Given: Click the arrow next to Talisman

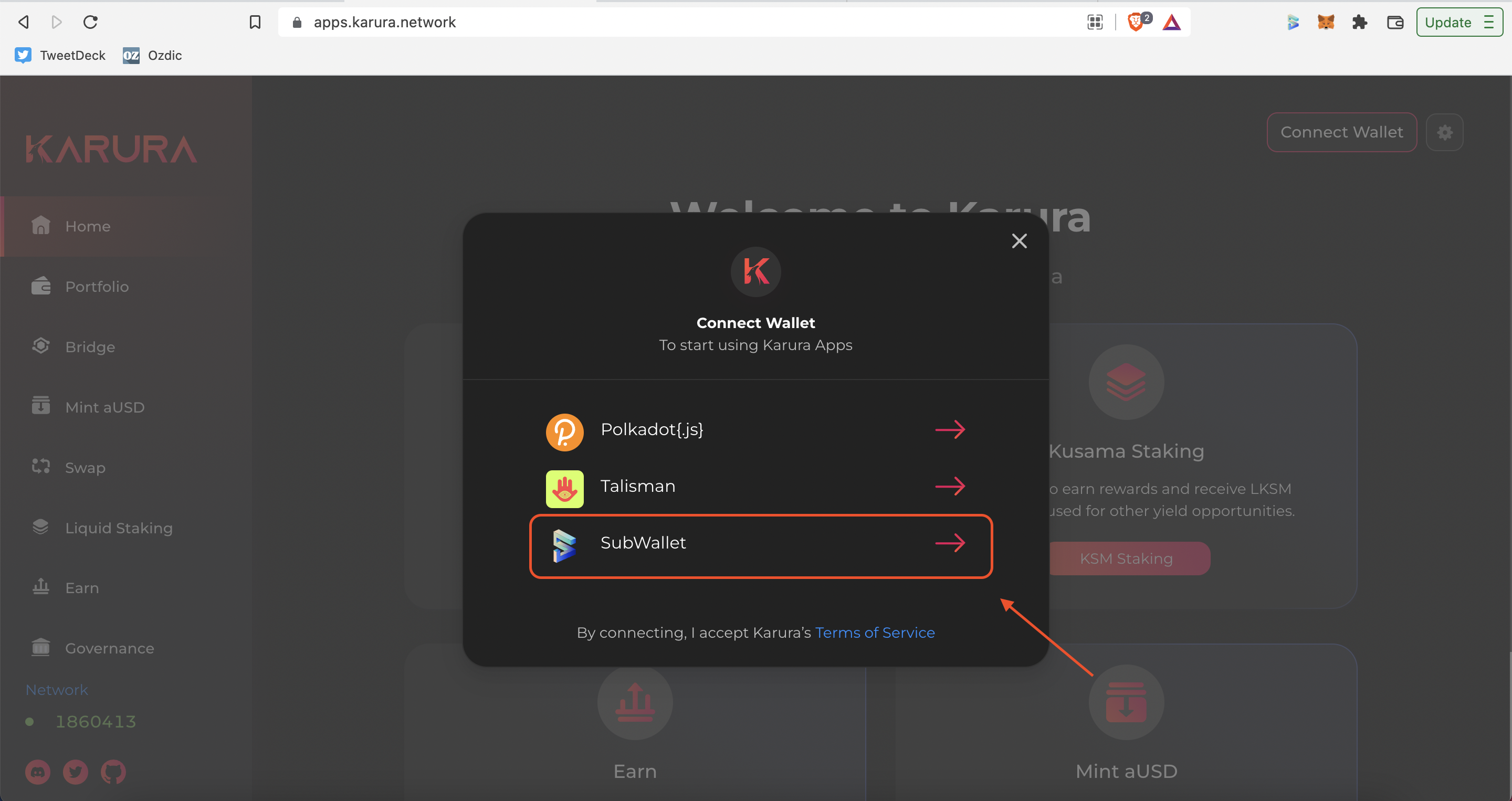Looking at the screenshot, I should tap(950, 486).
